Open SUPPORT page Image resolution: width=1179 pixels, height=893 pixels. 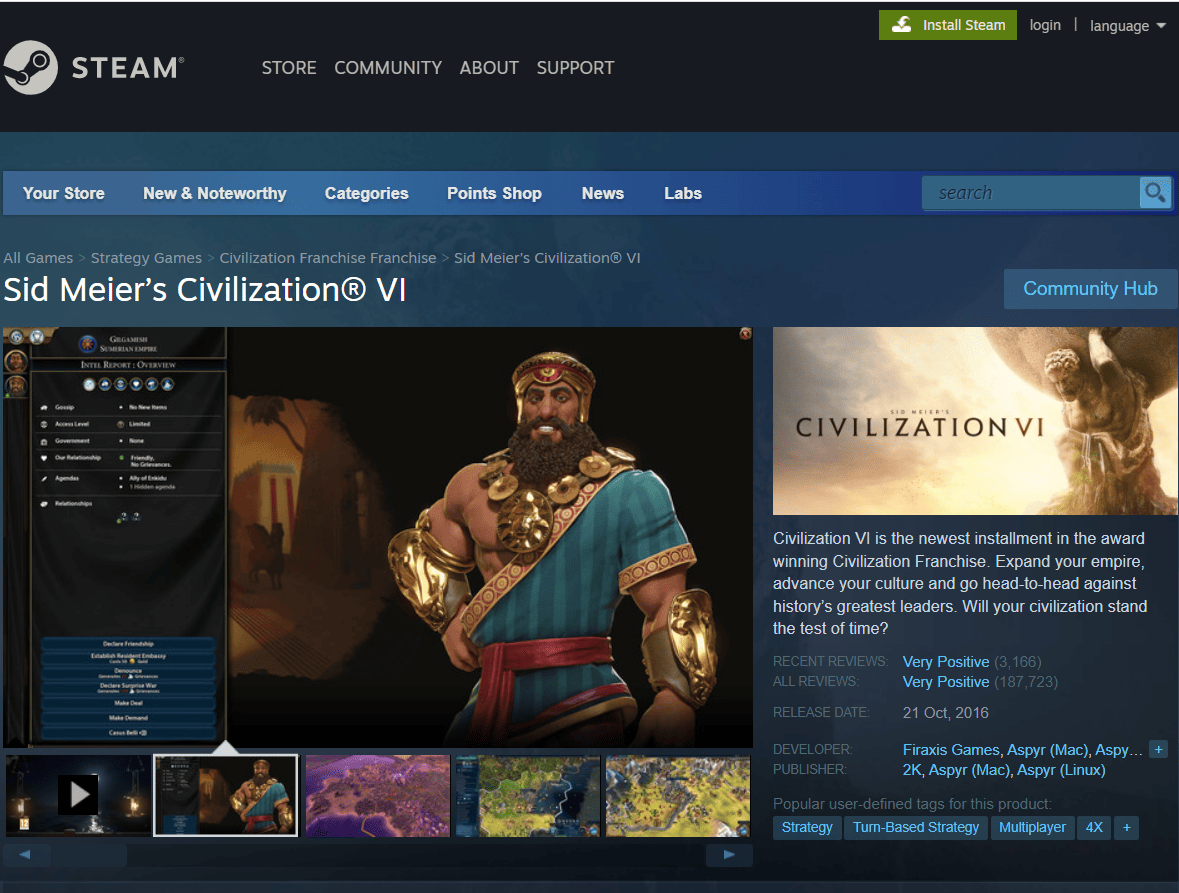[575, 68]
